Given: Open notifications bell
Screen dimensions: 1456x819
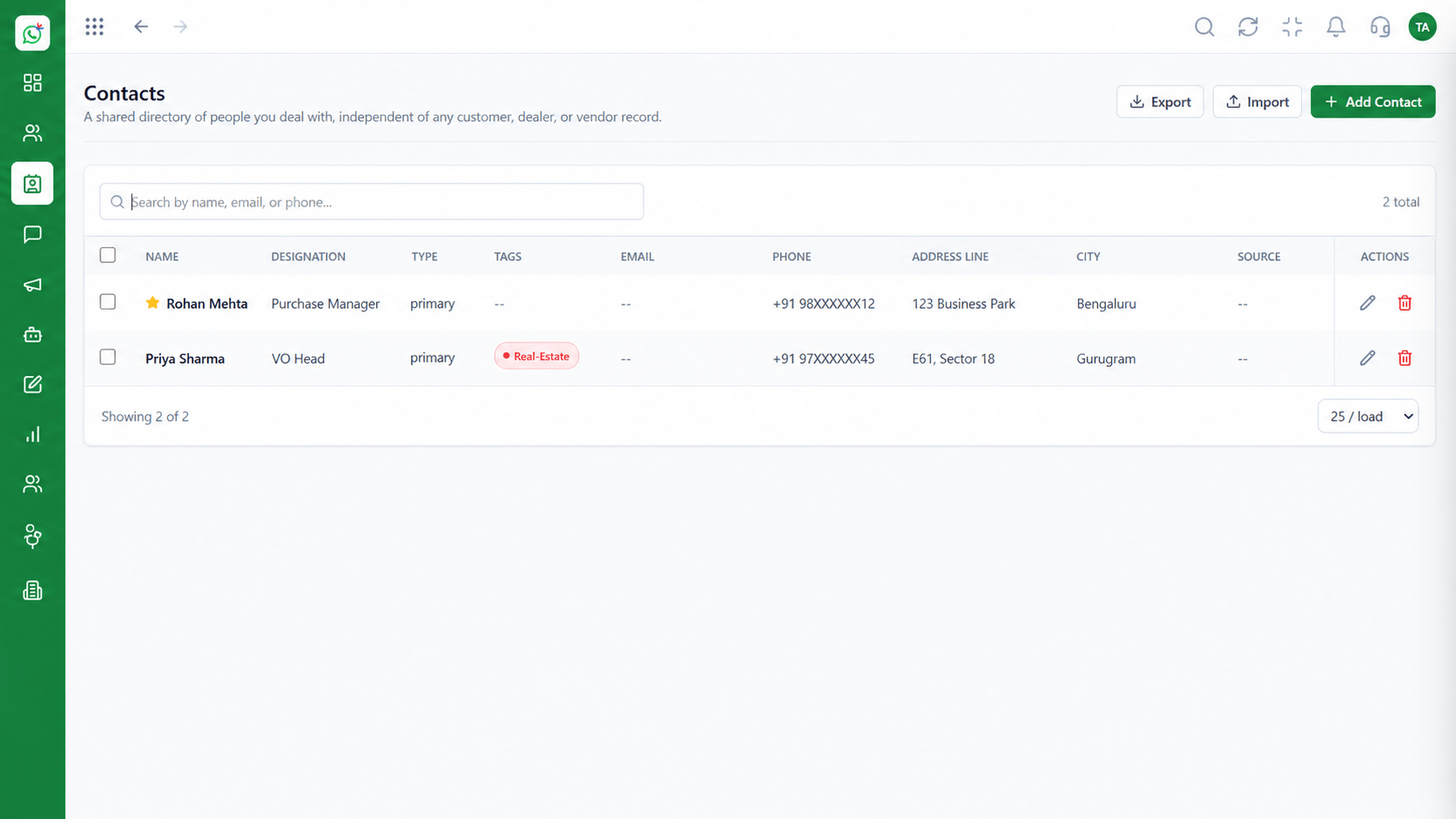Looking at the screenshot, I should coord(1336,27).
